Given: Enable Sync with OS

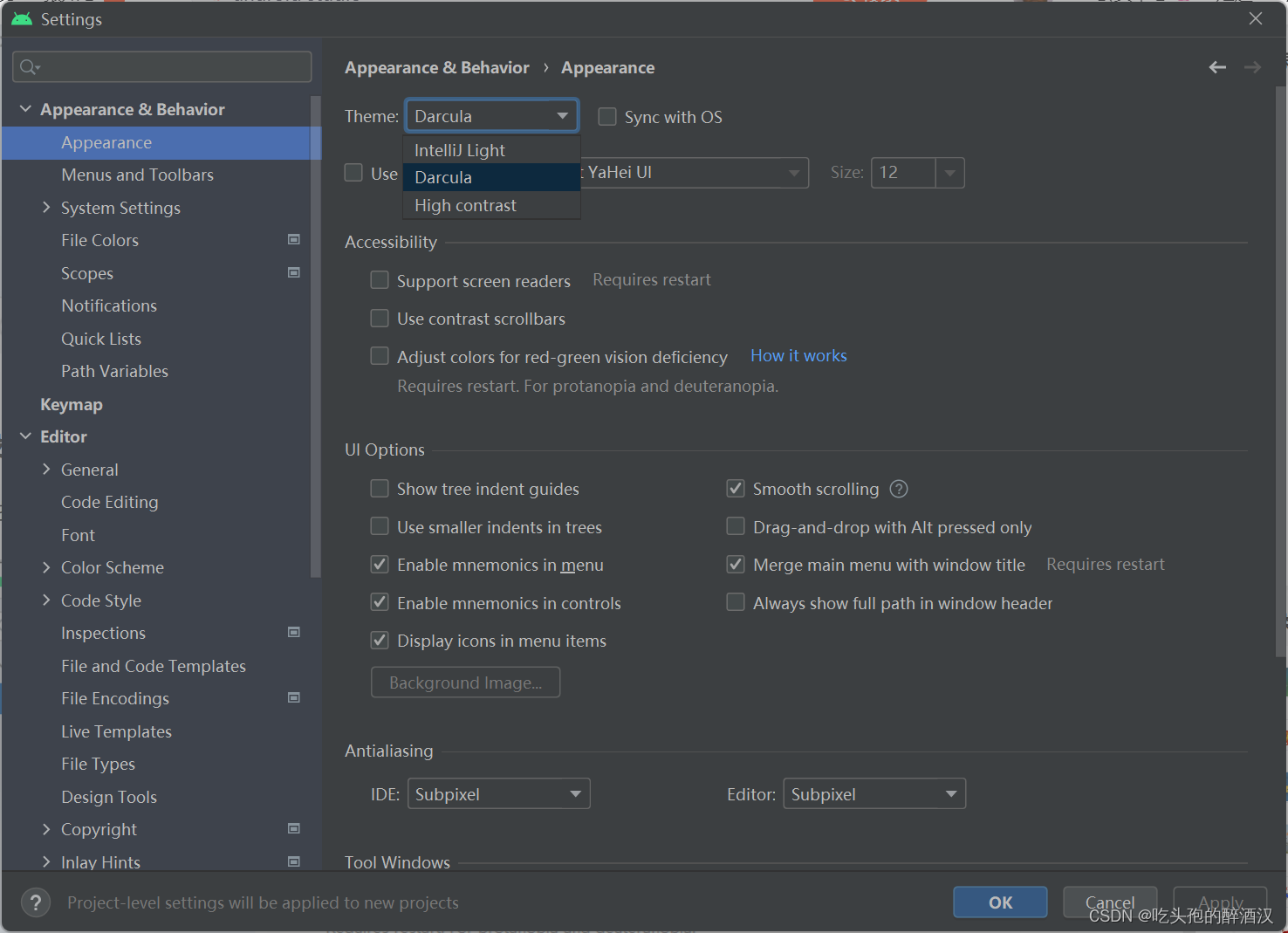Looking at the screenshot, I should [607, 116].
